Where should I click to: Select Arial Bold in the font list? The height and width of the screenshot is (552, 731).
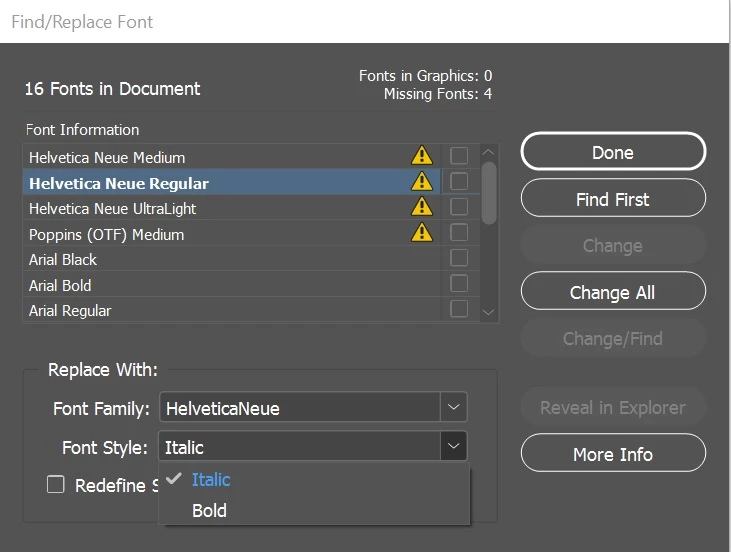pyautogui.click(x=60, y=285)
